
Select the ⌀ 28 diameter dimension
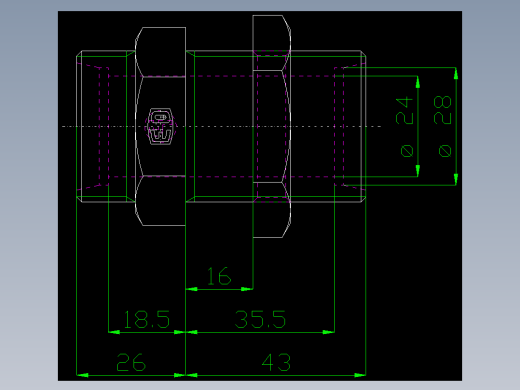pyautogui.click(x=443, y=126)
